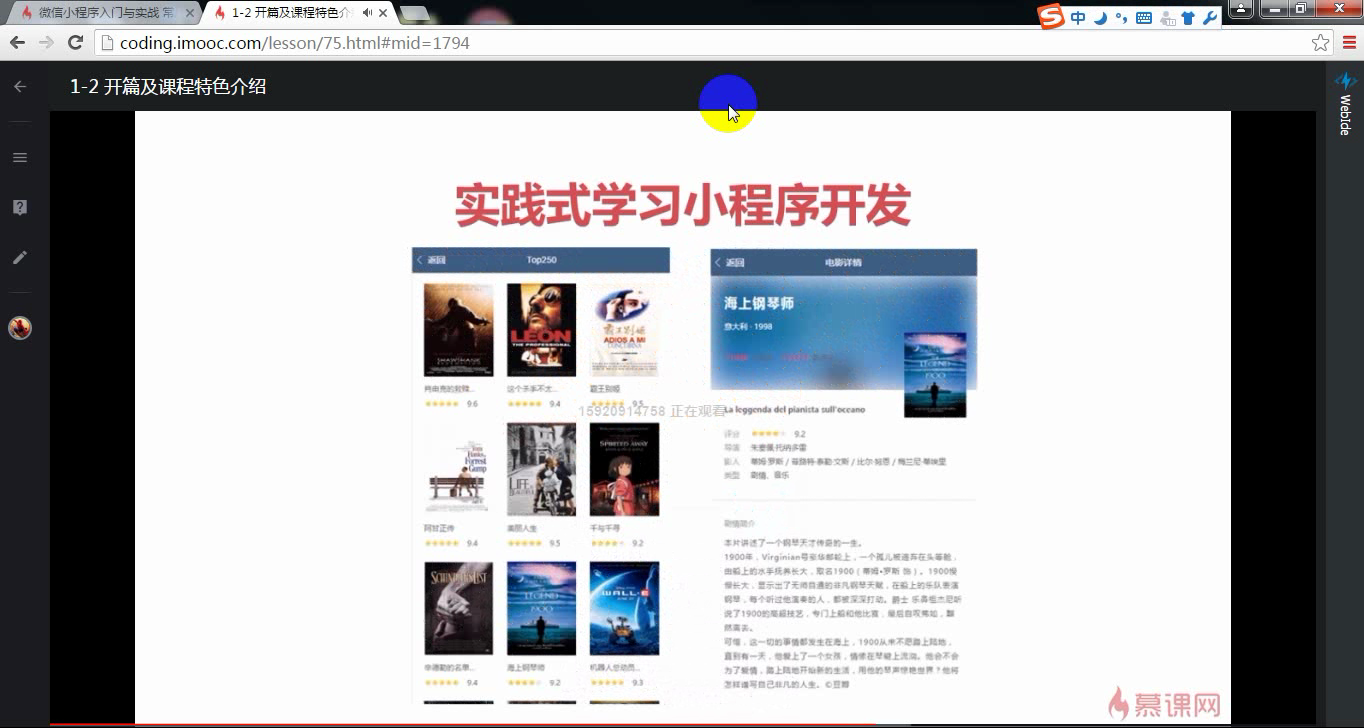
Task: Focus the coding.imooc.com address bar
Action: click(715, 43)
